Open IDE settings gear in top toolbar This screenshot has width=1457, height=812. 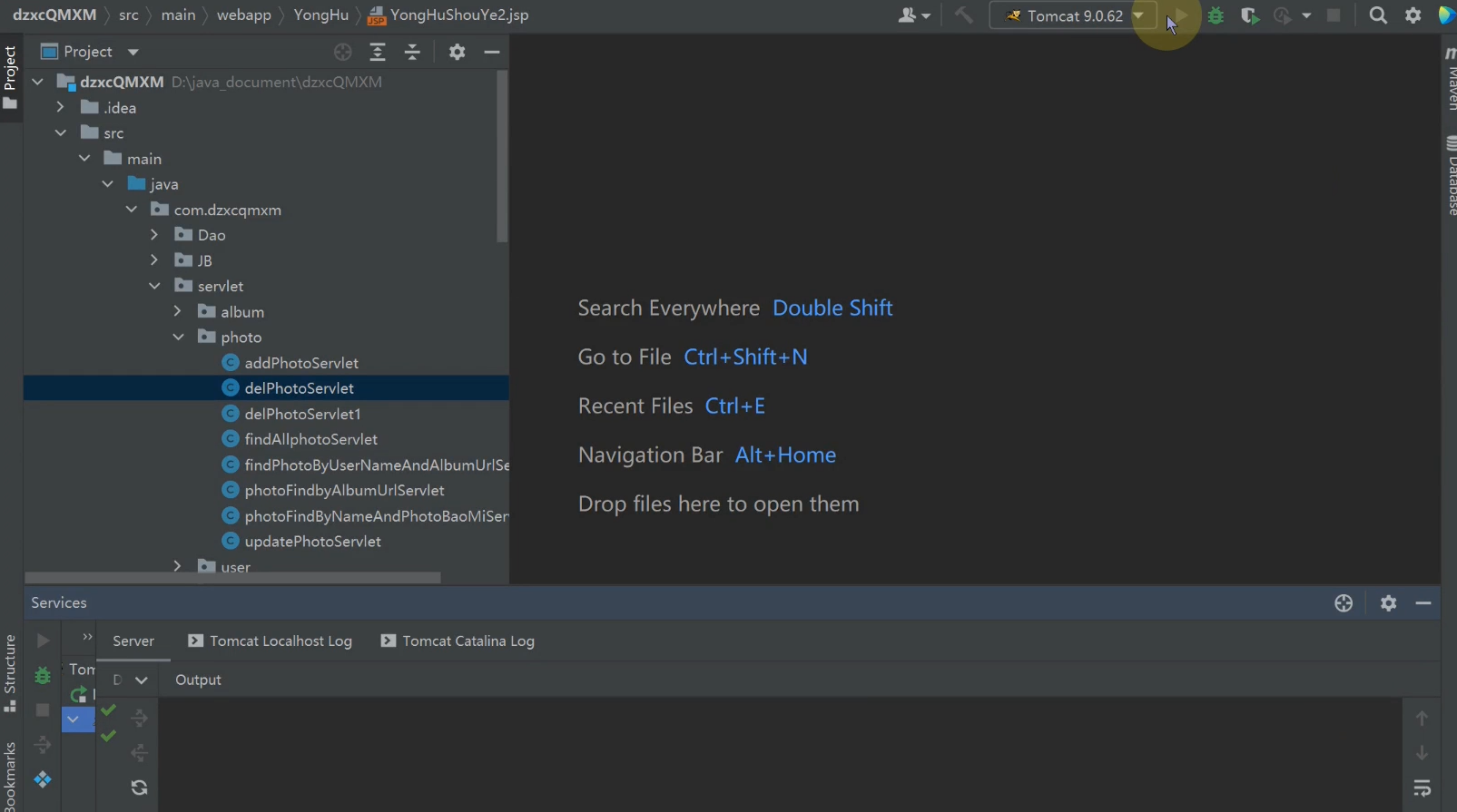[1413, 15]
